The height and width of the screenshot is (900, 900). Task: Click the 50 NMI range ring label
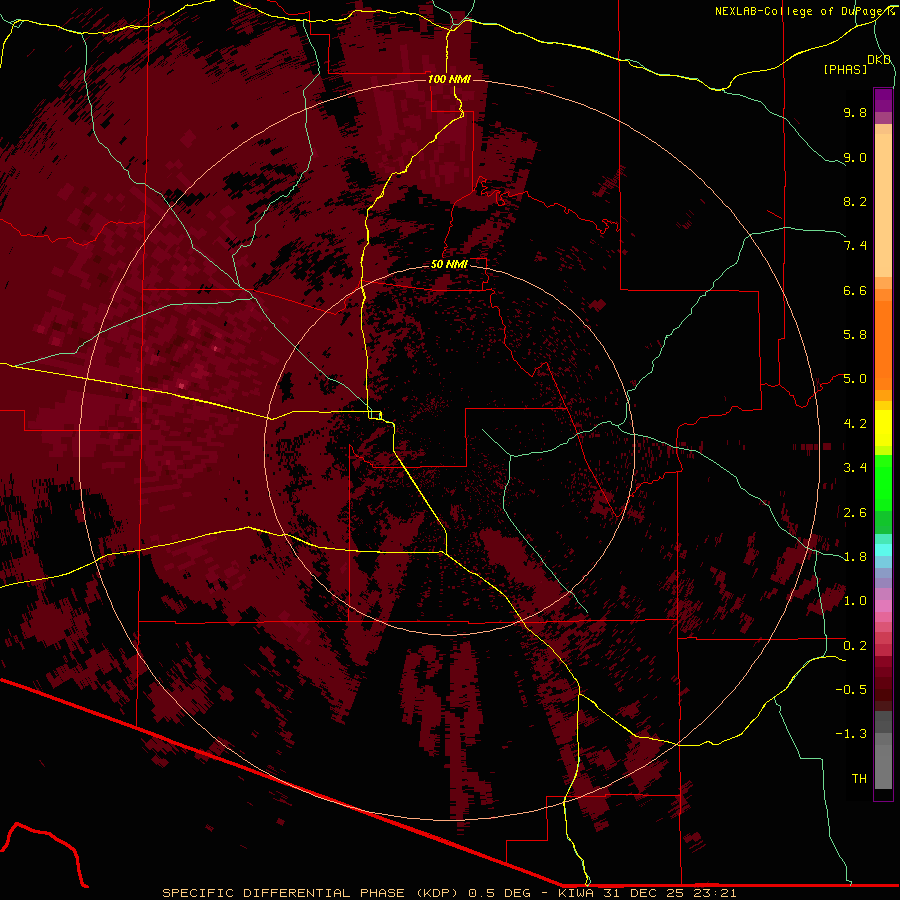tap(449, 264)
